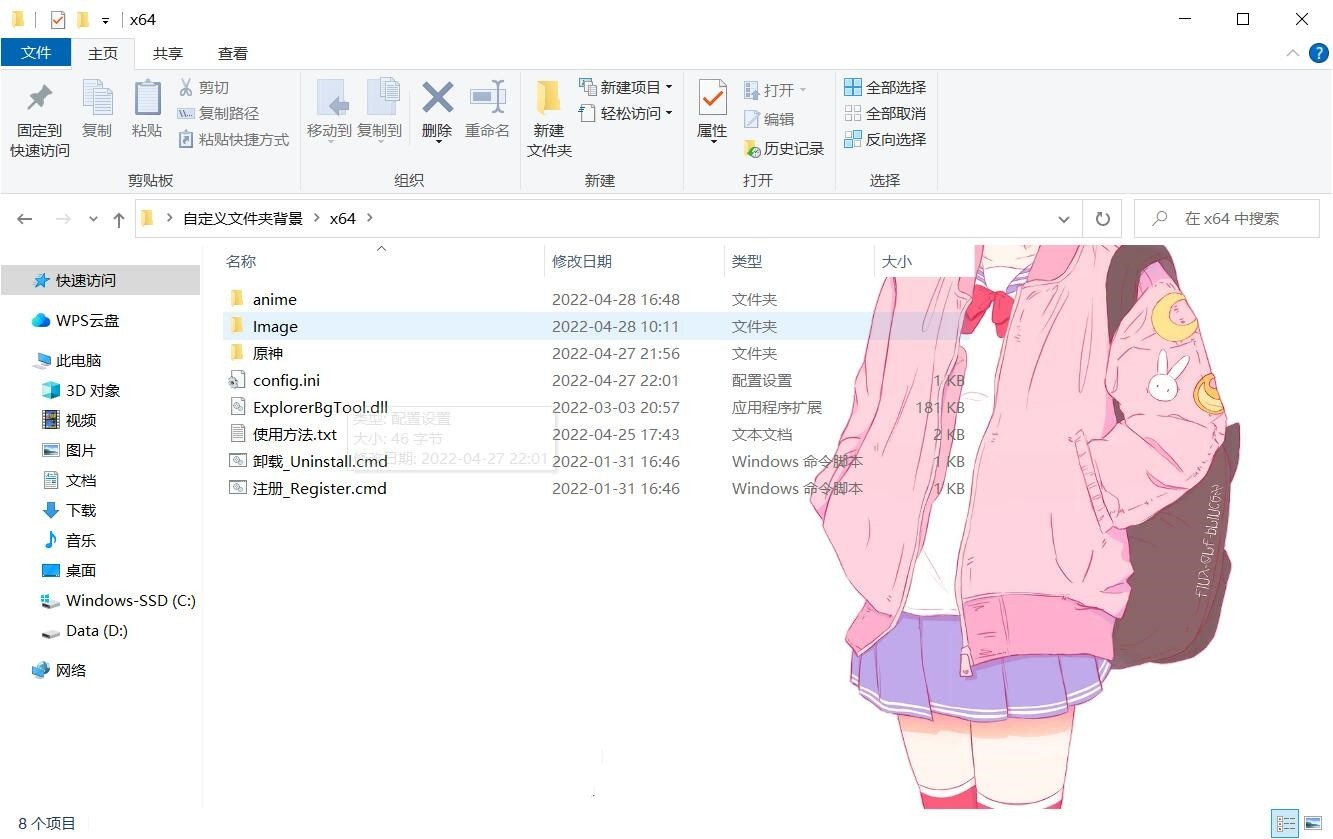The width and height of the screenshot is (1333, 839).
Task: Invert selection using 反向选择
Action: pyautogui.click(x=885, y=140)
